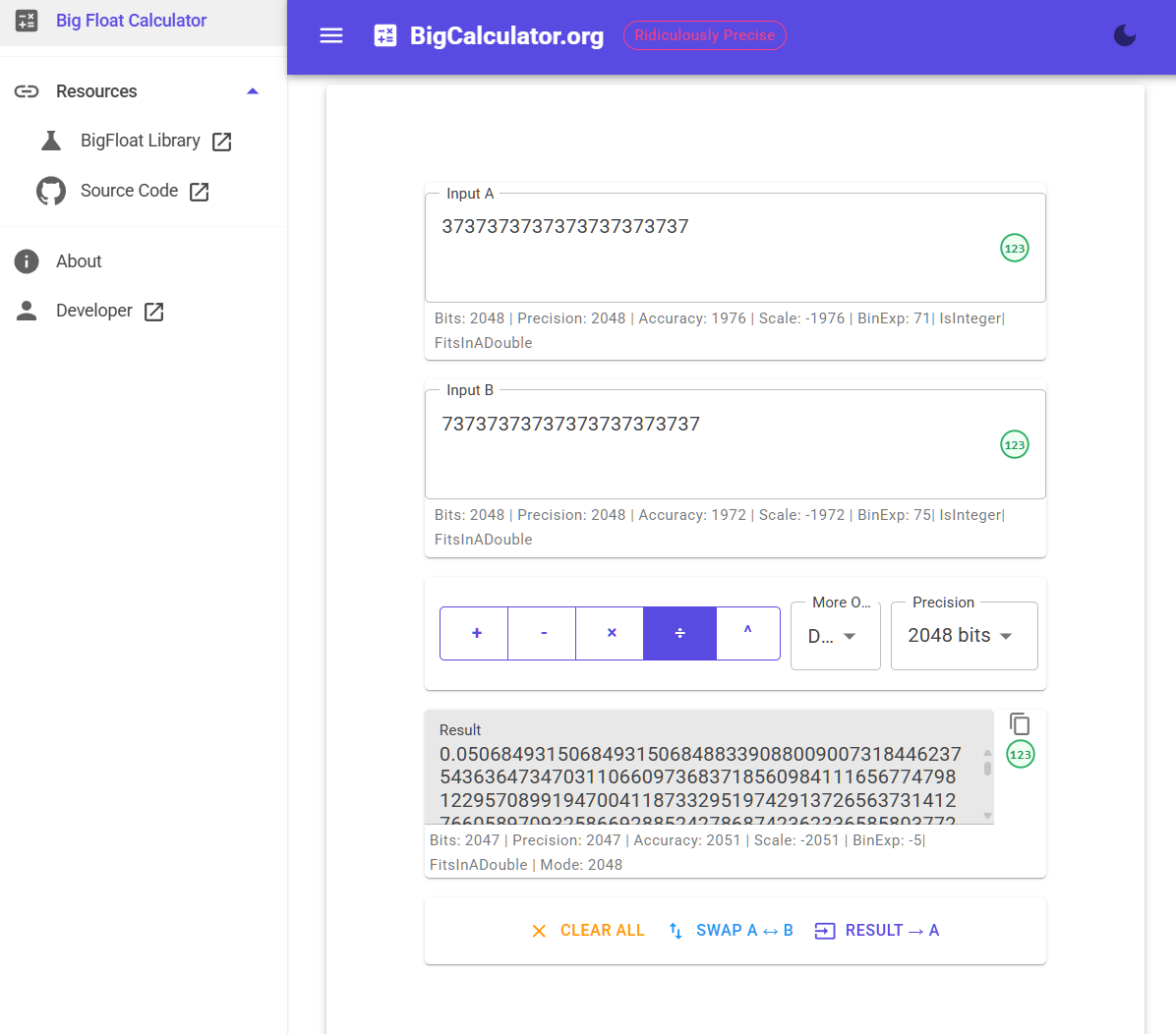Open the About page
This screenshot has width=1176, height=1034.
pos(79,261)
